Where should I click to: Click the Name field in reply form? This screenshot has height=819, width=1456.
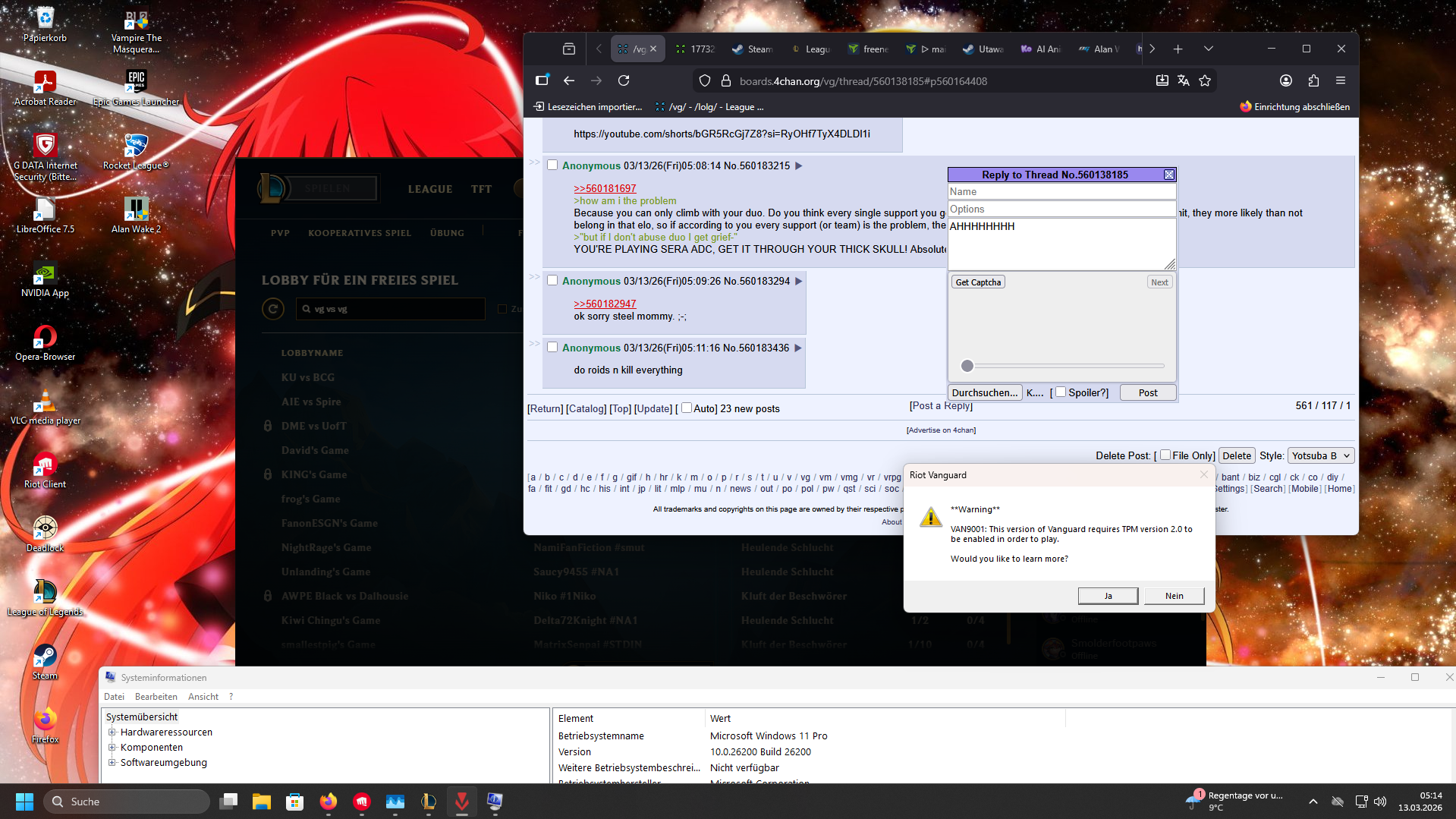1061,192
